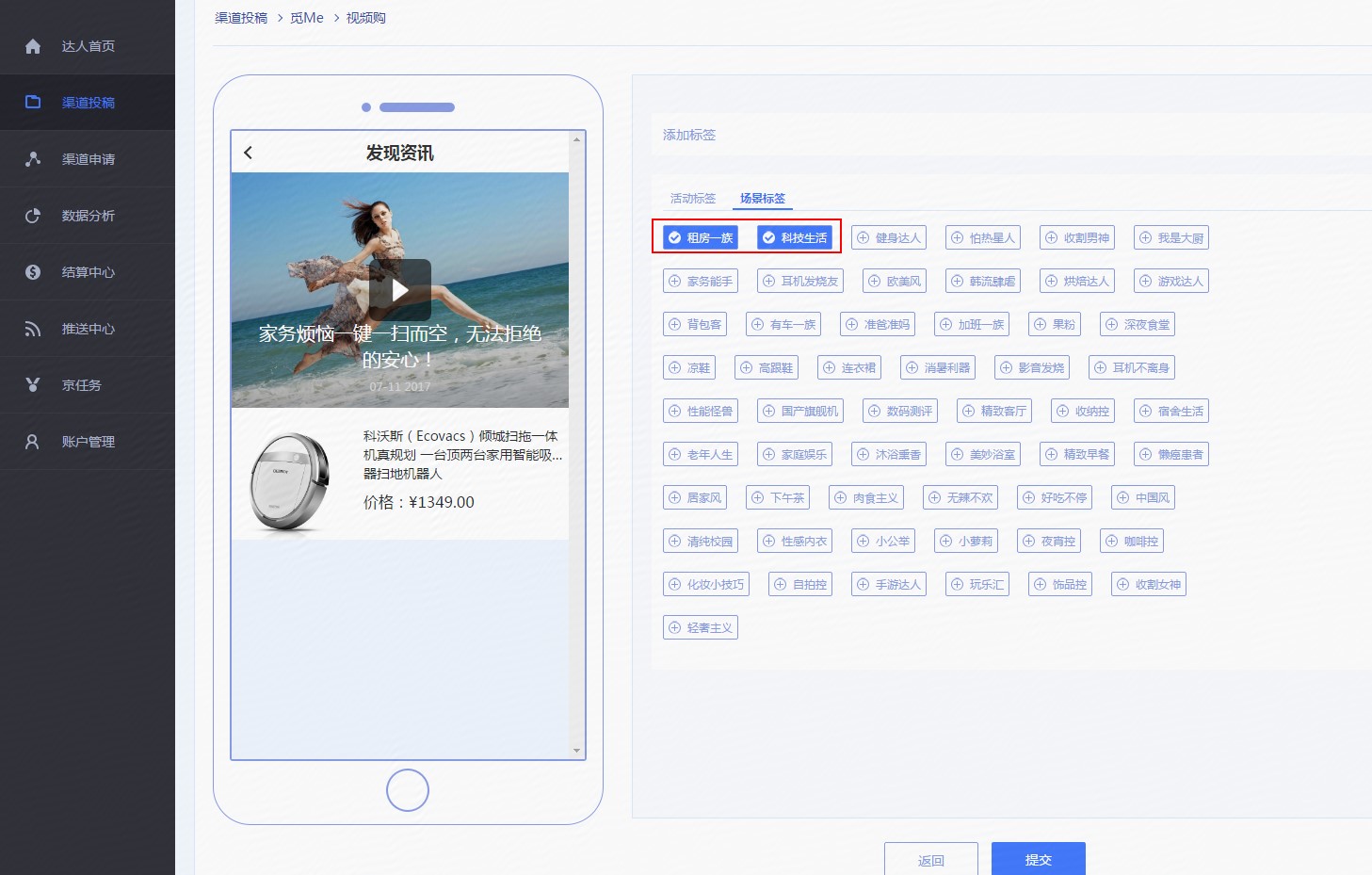Uncheck the selected 科技生活 tag

(794, 237)
